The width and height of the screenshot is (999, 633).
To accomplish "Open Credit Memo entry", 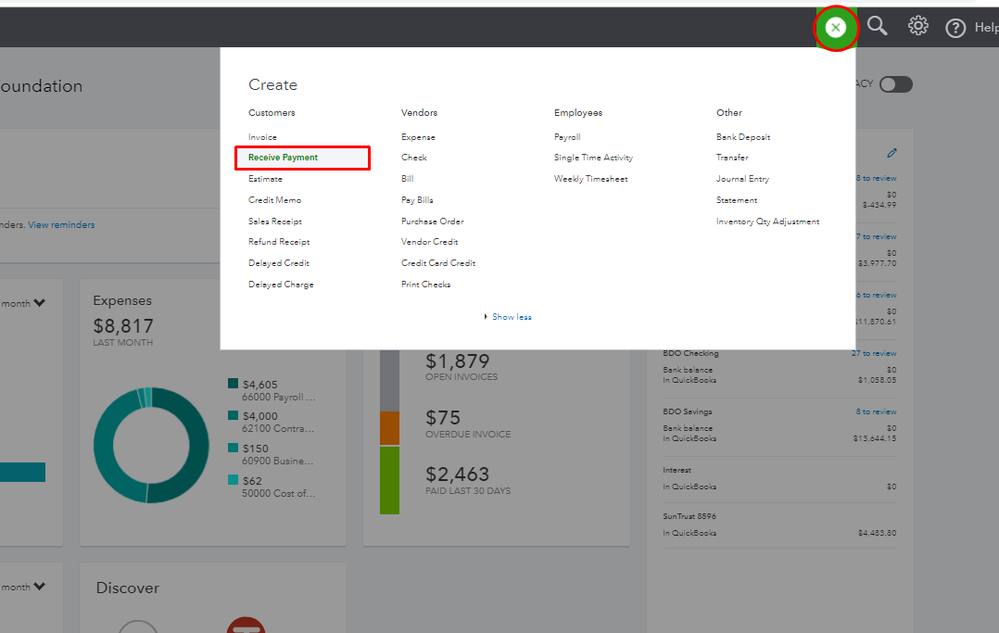I will click(x=275, y=200).
